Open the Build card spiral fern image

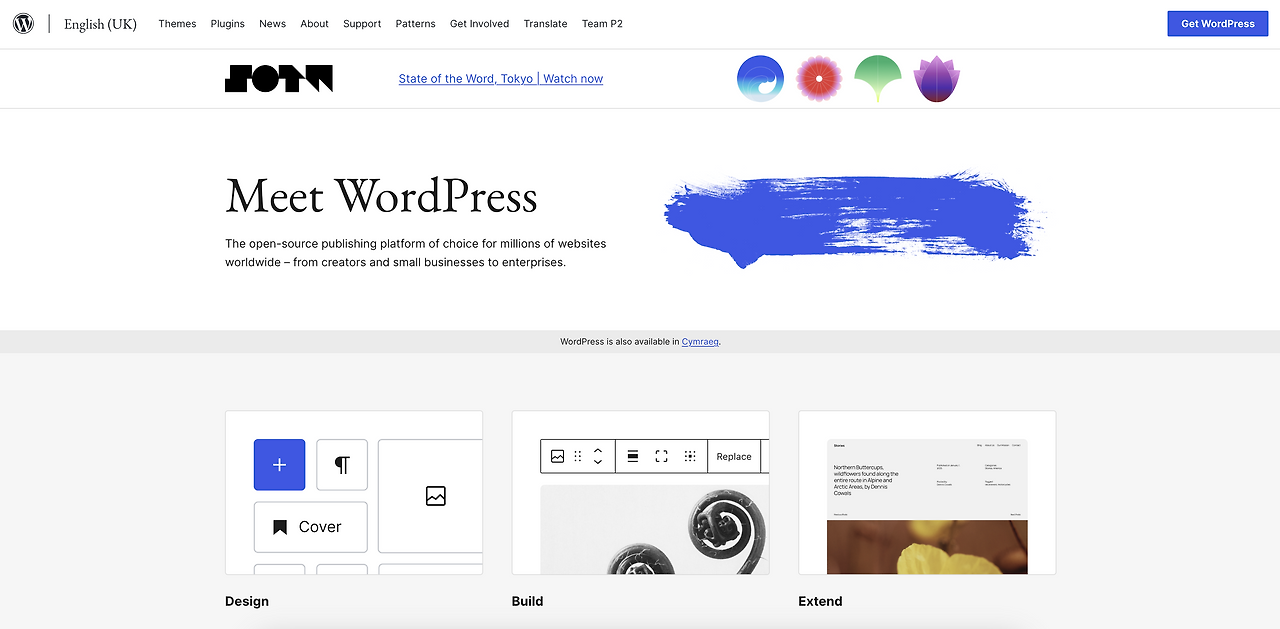[655, 530]
